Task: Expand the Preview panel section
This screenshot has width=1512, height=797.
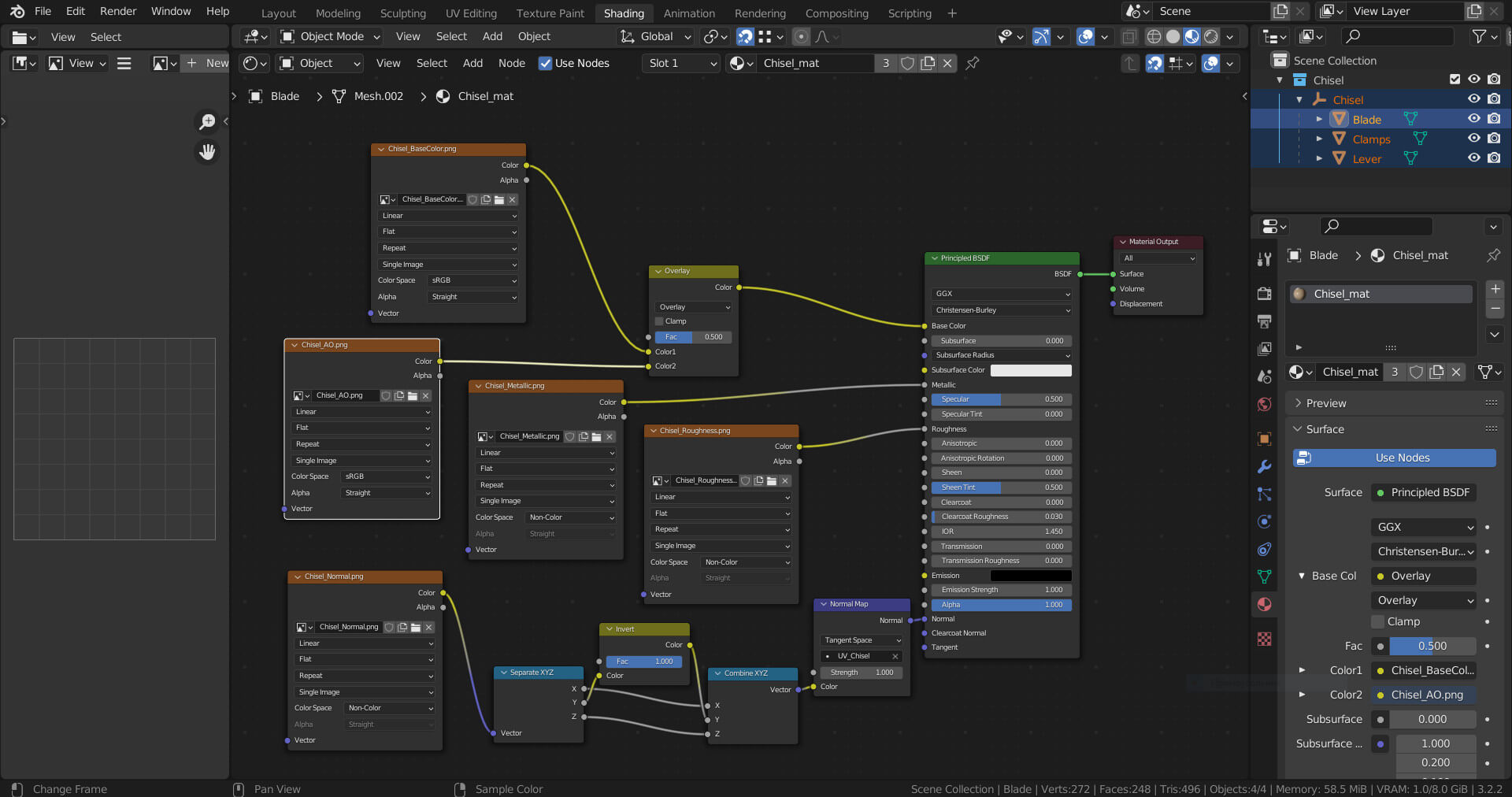Action: 1326,403
